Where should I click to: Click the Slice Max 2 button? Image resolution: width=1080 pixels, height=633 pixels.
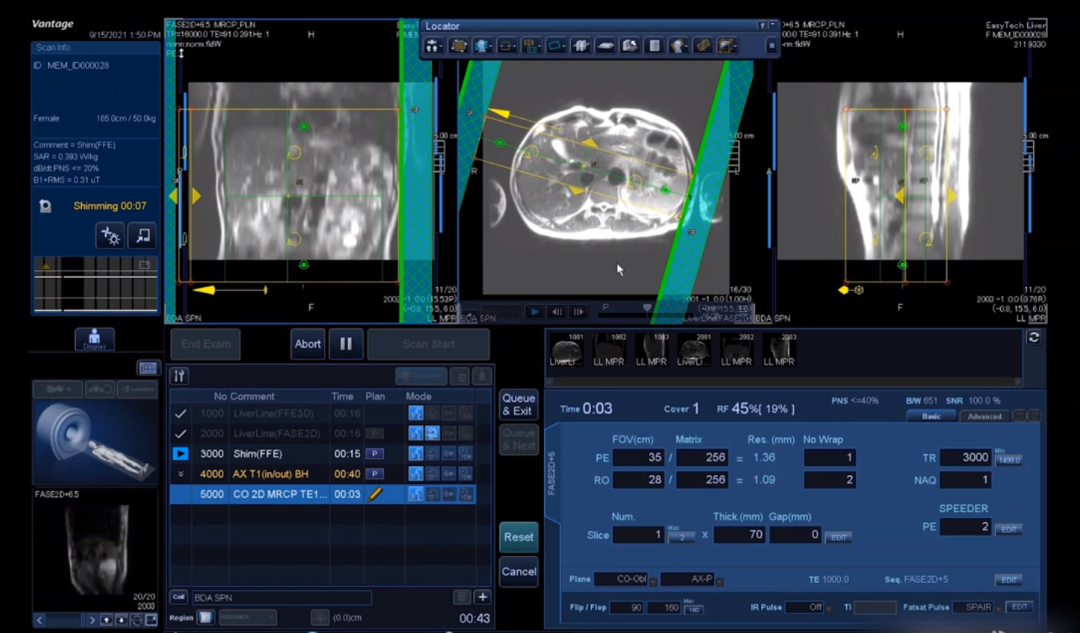coord(681,537)
